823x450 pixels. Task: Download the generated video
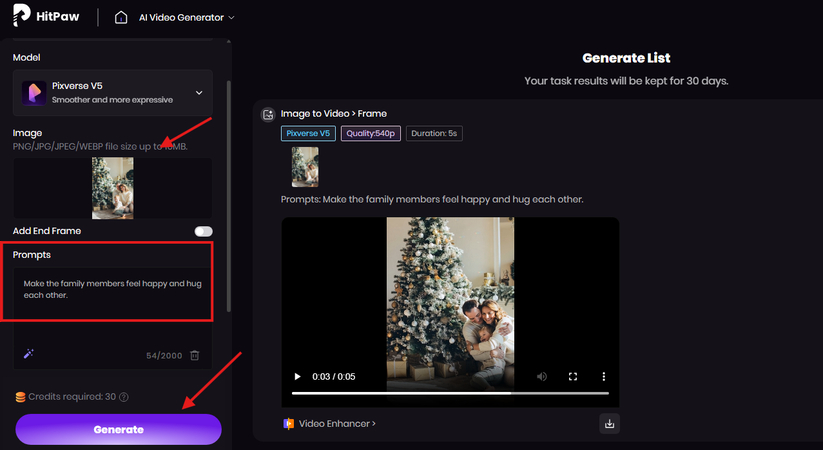coord(609,424)
